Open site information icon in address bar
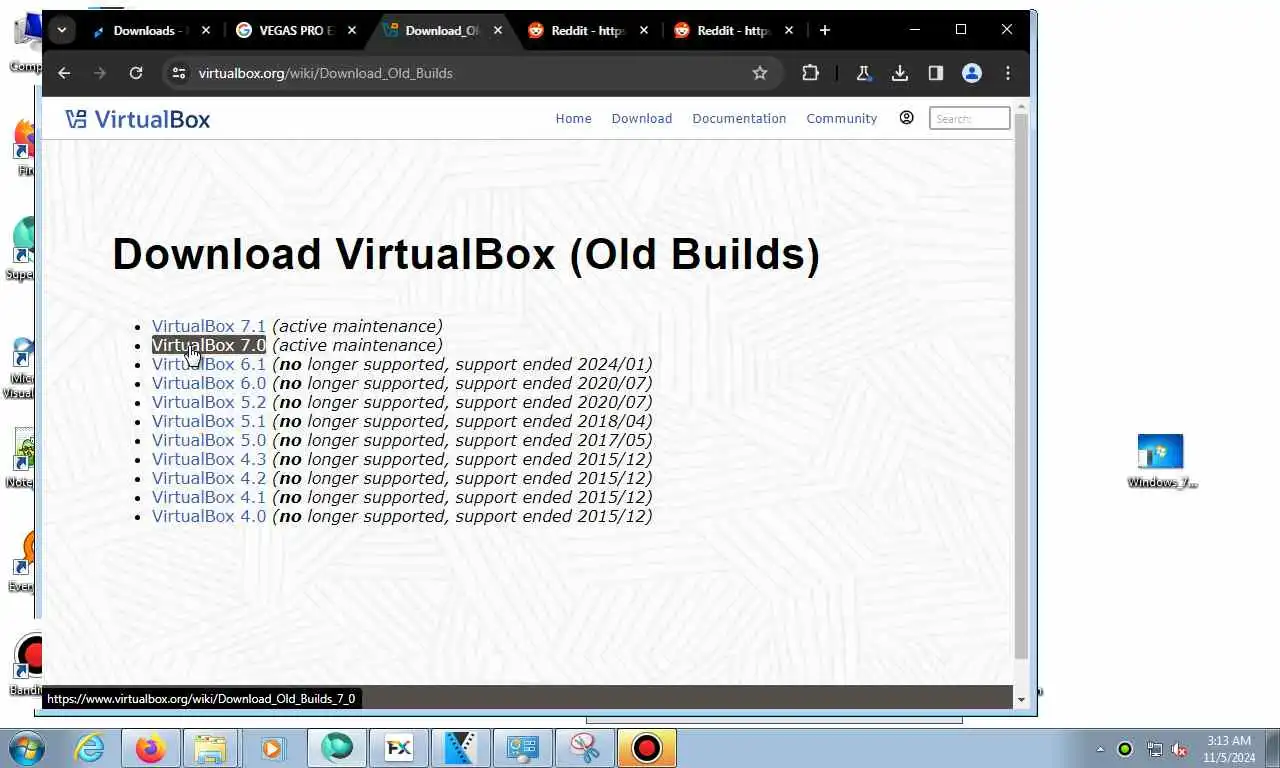1280x768 pixels. pos(179,73)
